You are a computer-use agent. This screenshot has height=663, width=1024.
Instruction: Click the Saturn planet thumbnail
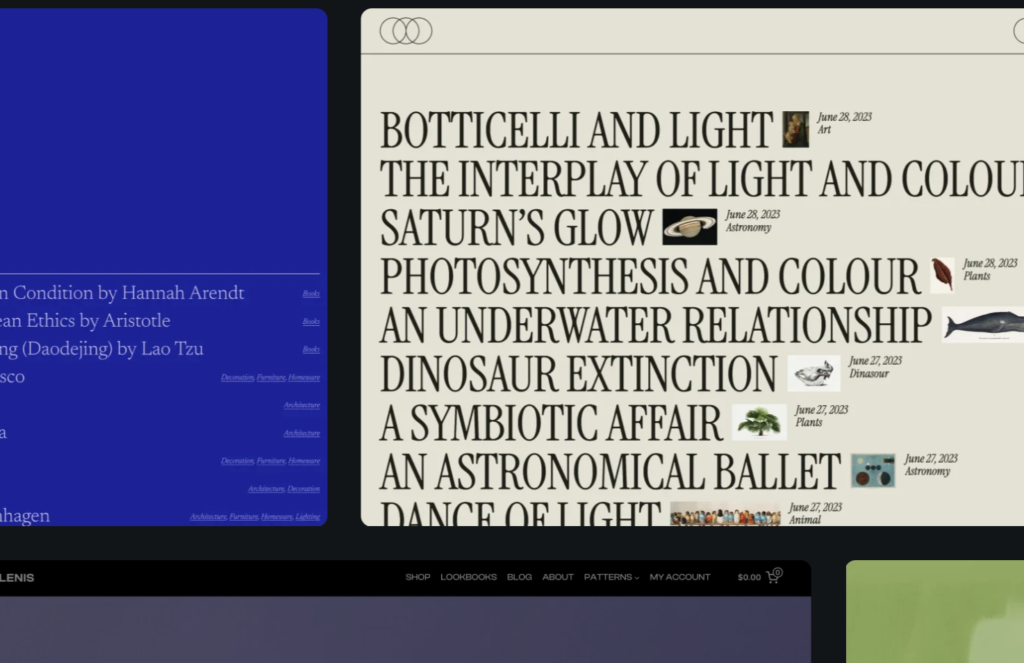689,227
